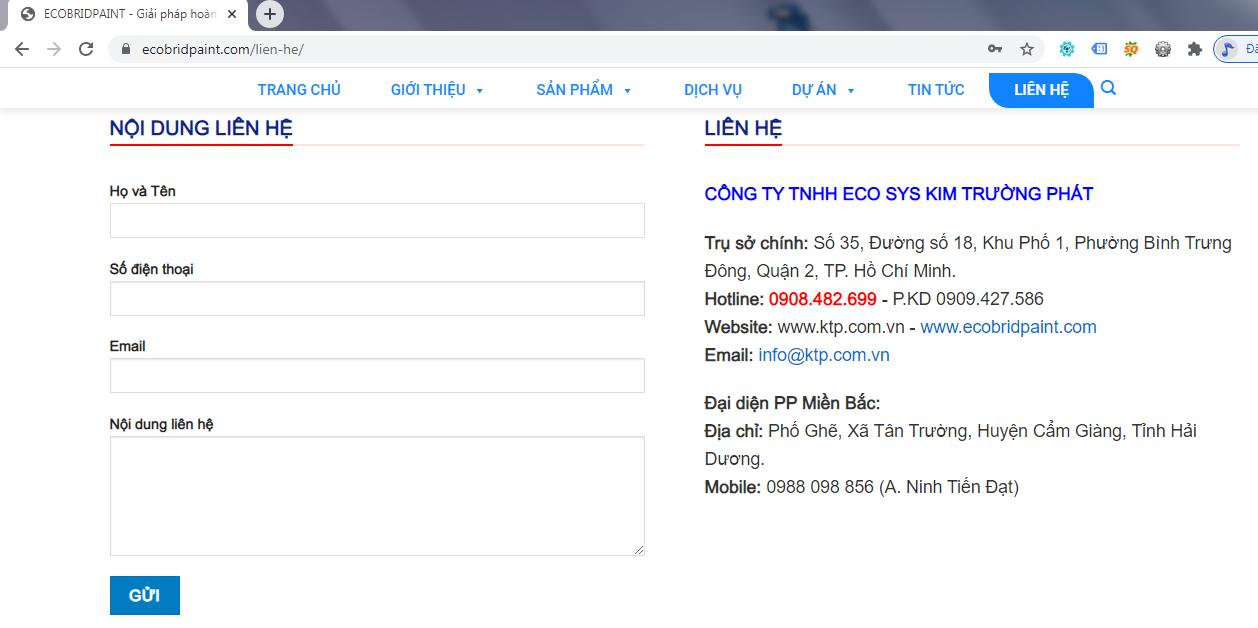The height and width of the screenshot is (628, 1258).
Task: Open the SQ extension icon
Action: point(1131,49)
